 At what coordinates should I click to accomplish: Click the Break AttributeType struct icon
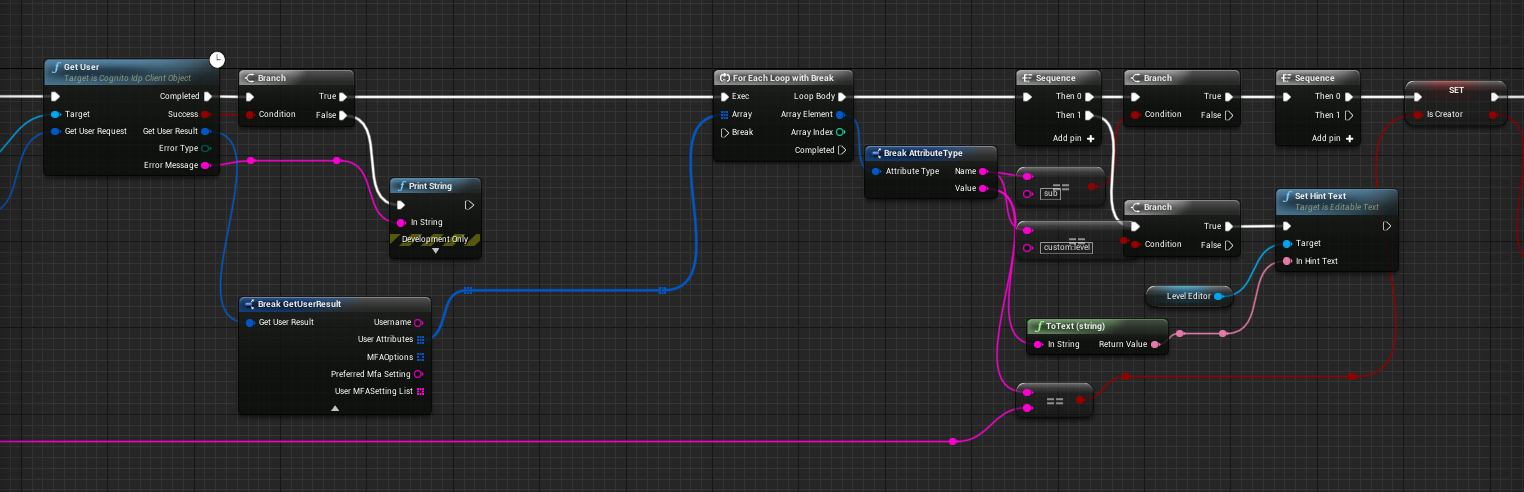click(x=875, y=153)
